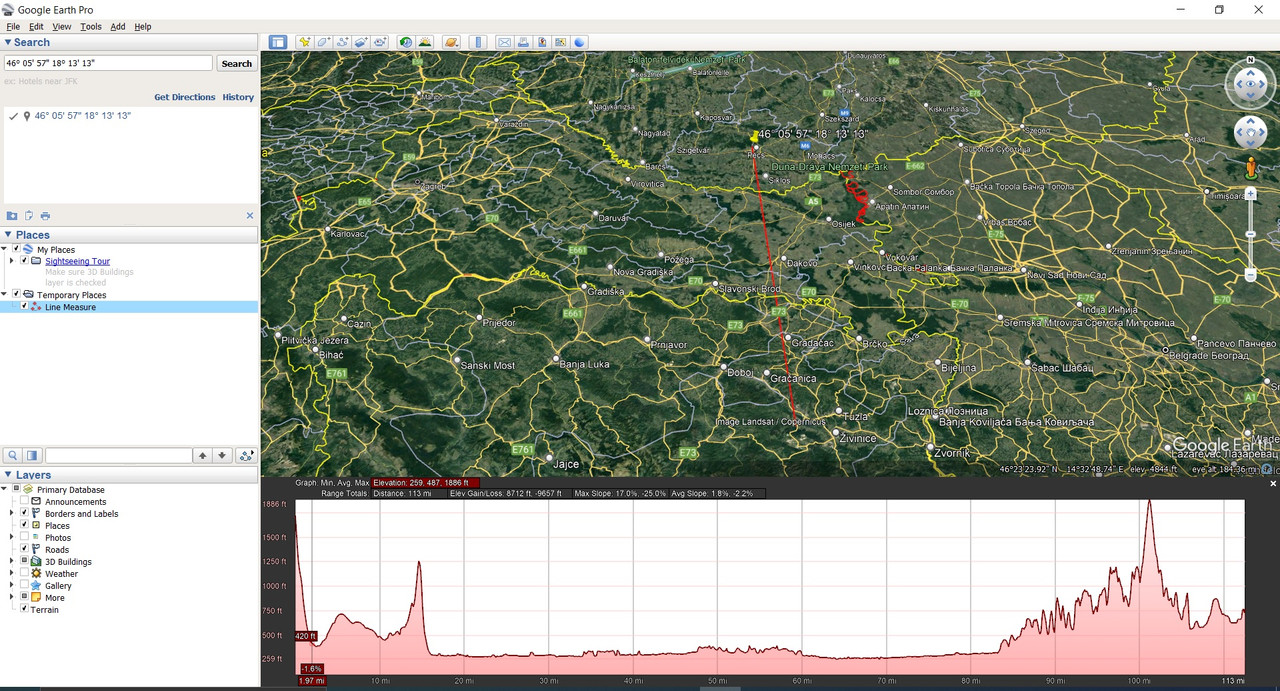Click the Print toolbar icon
Image resolution: width=1280 pixels, height=691 pixels.
click(x=523, y=42)
